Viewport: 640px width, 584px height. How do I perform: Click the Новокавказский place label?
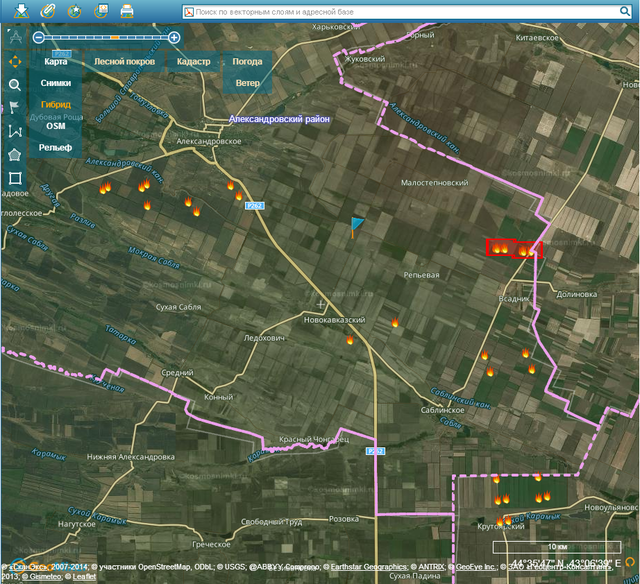pyautogui.click(x=335, y=320)
